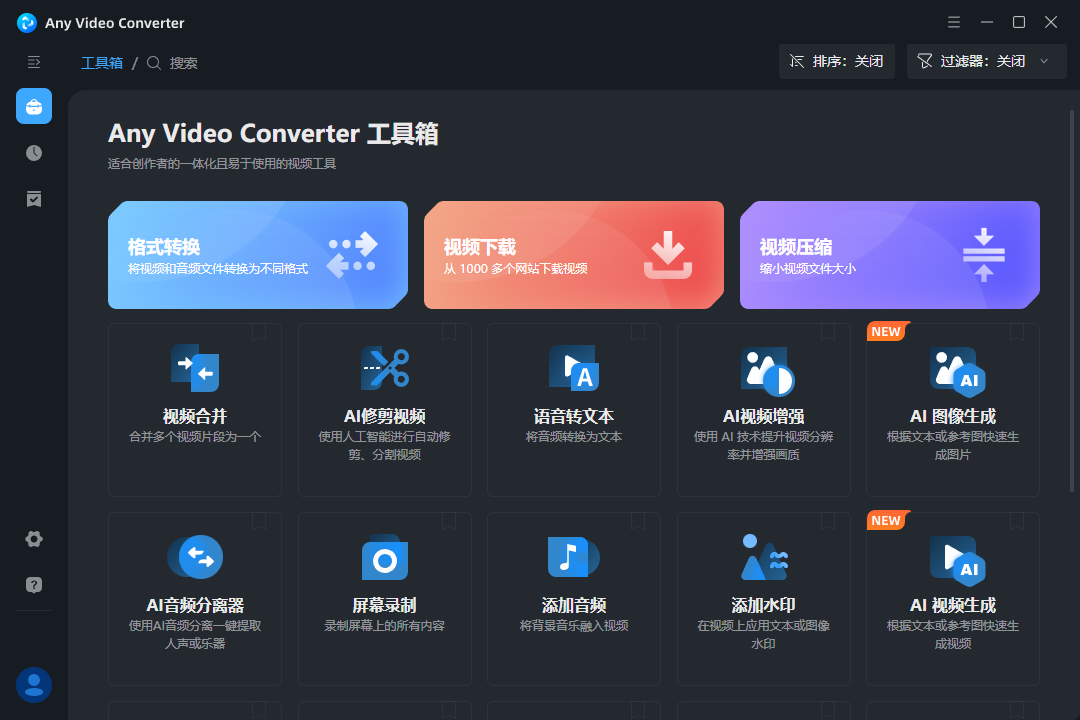Bookmark the AI修剪视频 tool

pos(449,332)
